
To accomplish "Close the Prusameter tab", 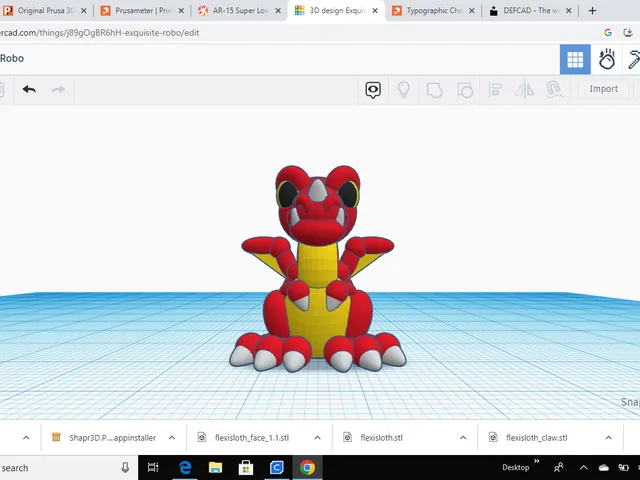I will (181, 11).
